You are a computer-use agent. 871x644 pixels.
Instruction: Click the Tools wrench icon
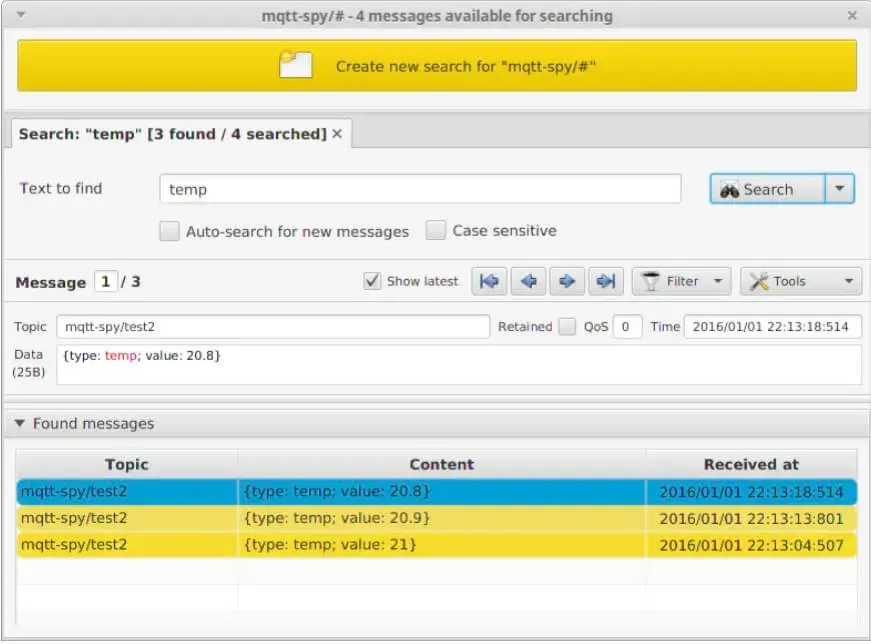pyautogui.click(x=759, y=282)
